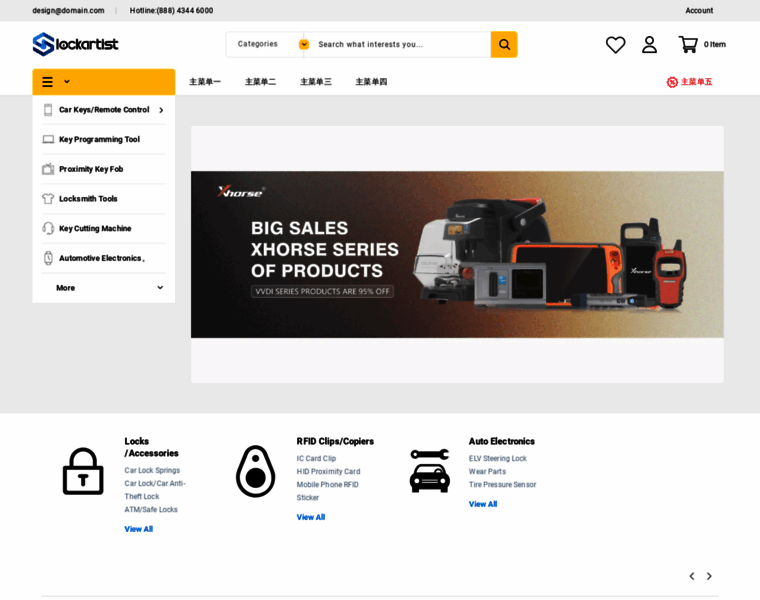Image resolution: width=760 pixels, height=600 pixels.
Task: Click the key fob icon for RFID Clips/Copiers
Action: point(255,471)
